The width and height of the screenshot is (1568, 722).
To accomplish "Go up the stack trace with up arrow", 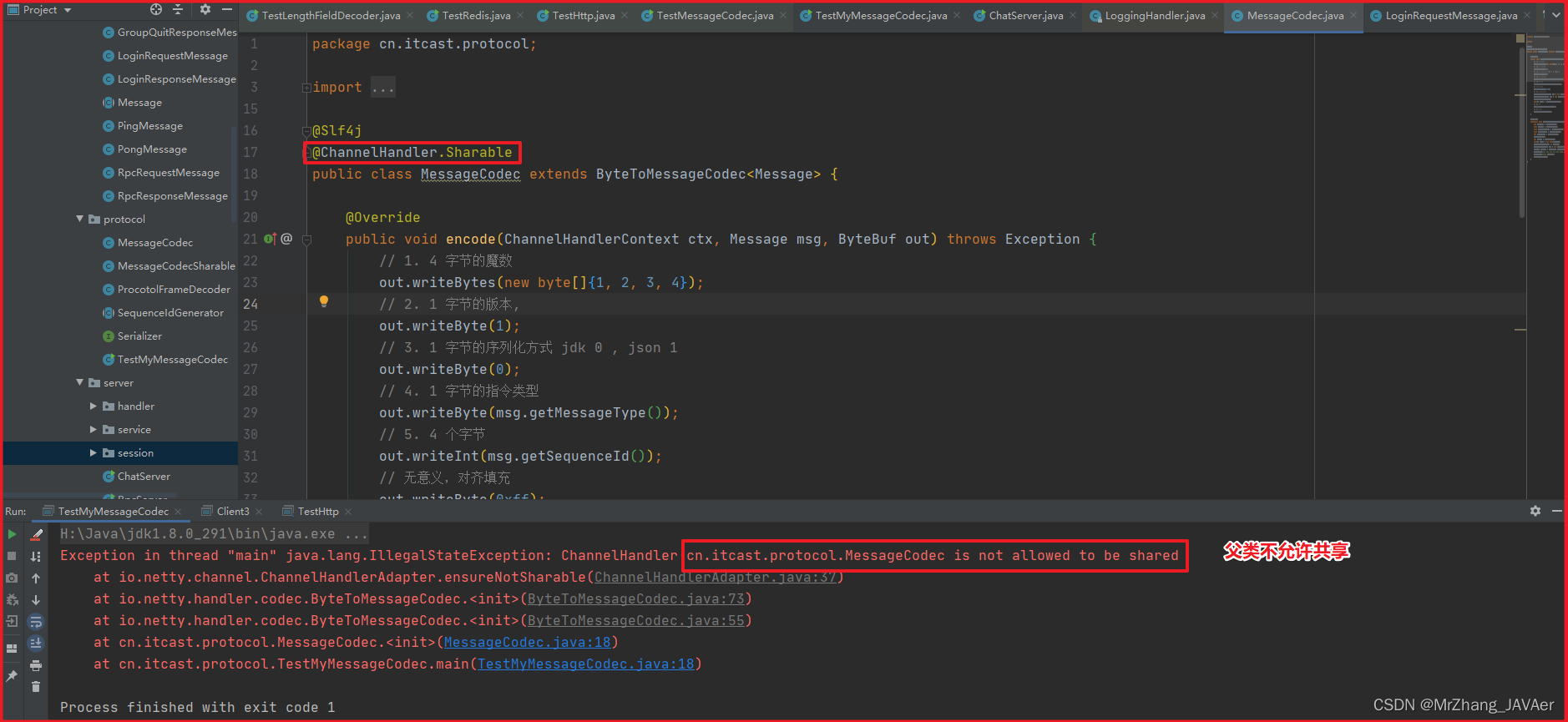I will 36,578.
